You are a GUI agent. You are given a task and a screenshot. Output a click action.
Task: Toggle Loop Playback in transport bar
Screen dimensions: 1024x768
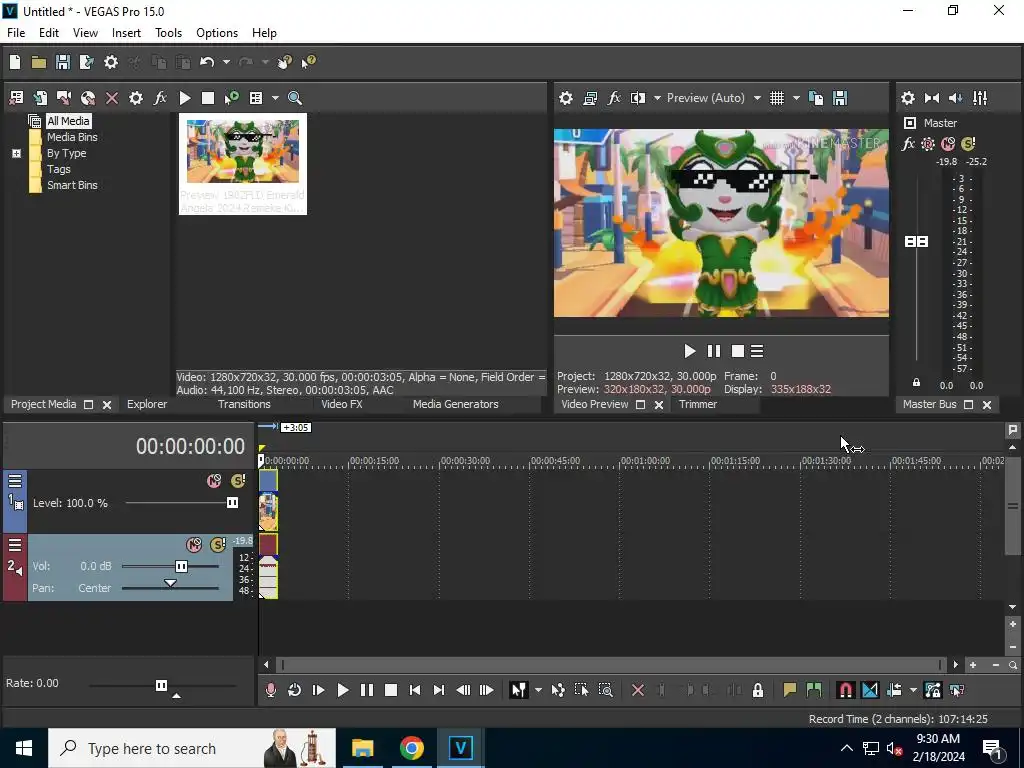[295, 690]
